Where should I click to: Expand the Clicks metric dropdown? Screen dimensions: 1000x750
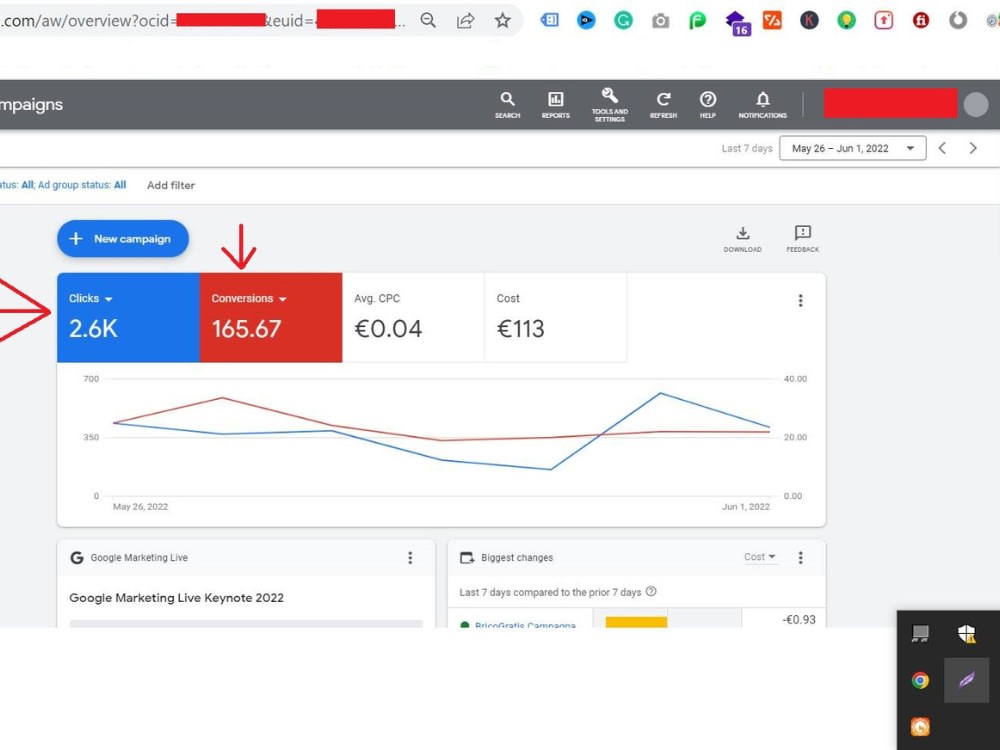(x=91, y=298)
